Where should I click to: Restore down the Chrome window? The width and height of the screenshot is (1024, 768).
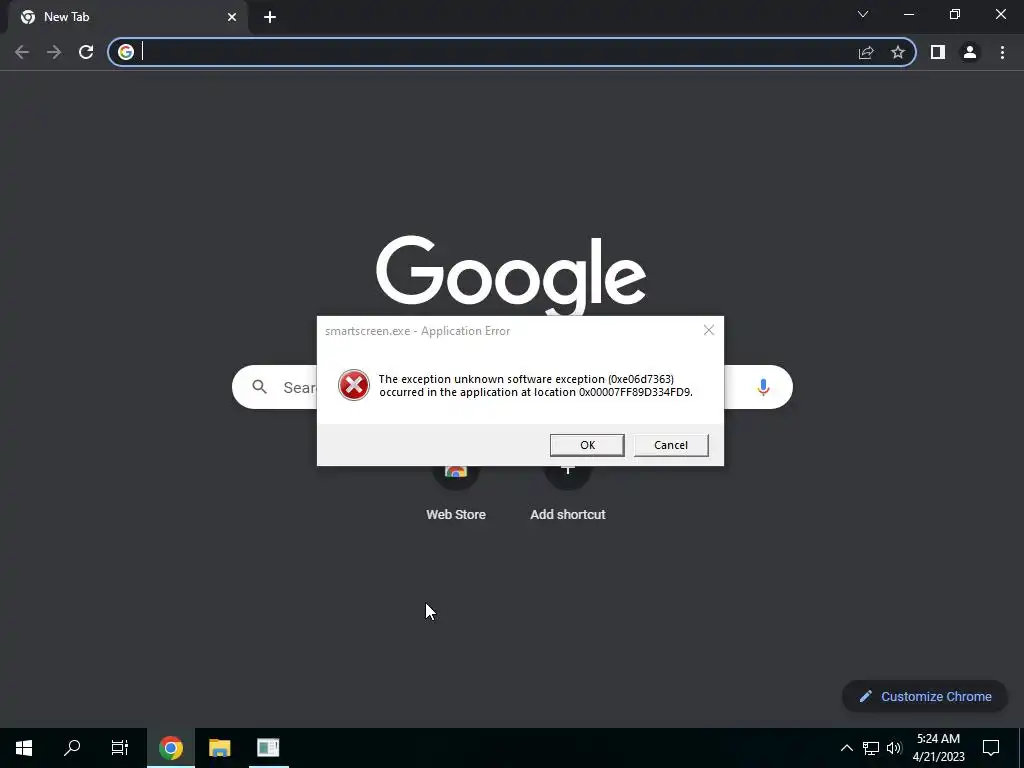(x=955, y=14)
